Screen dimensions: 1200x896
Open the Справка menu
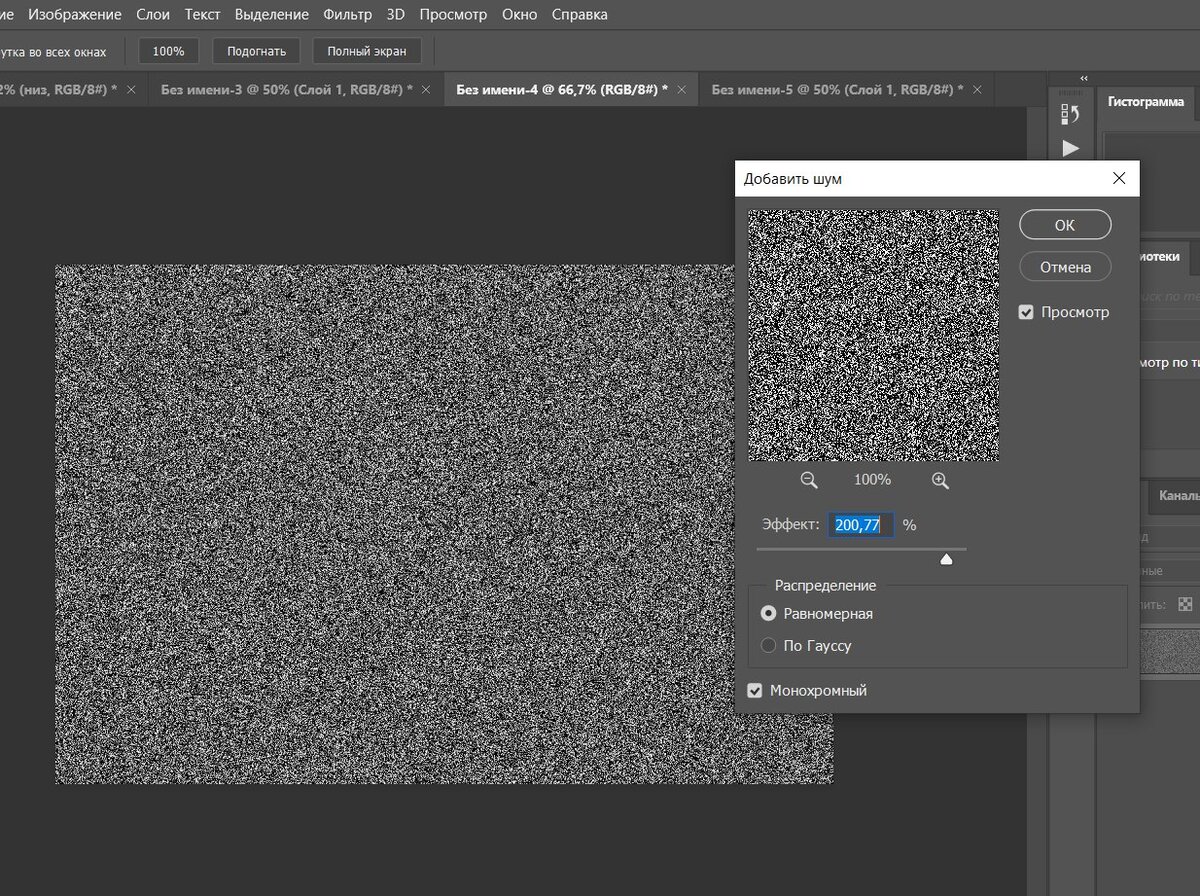579,15
